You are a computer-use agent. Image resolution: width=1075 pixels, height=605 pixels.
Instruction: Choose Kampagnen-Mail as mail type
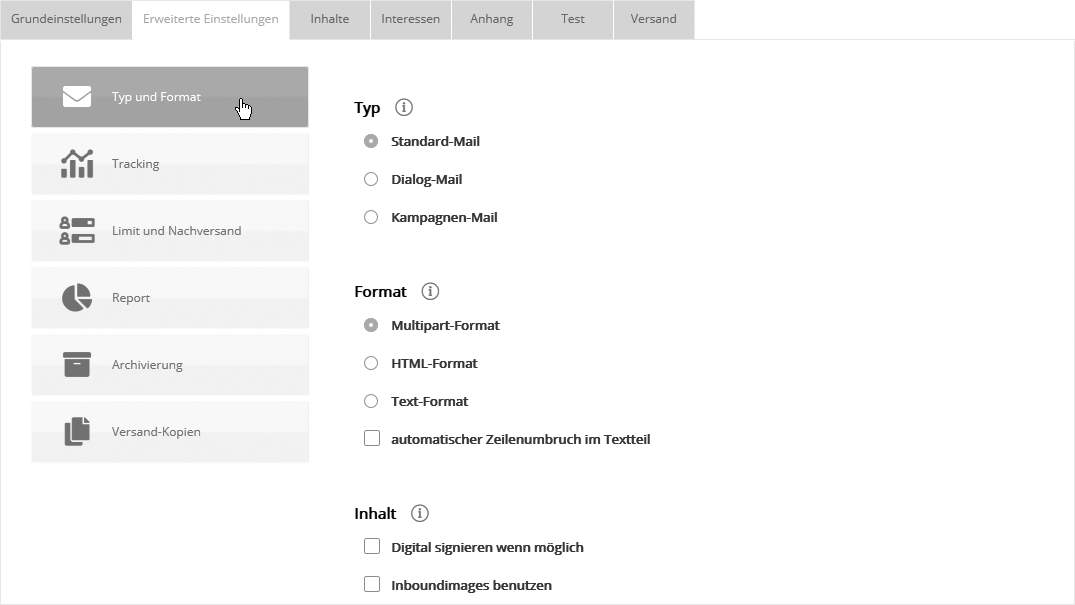[x=371, y=218]
